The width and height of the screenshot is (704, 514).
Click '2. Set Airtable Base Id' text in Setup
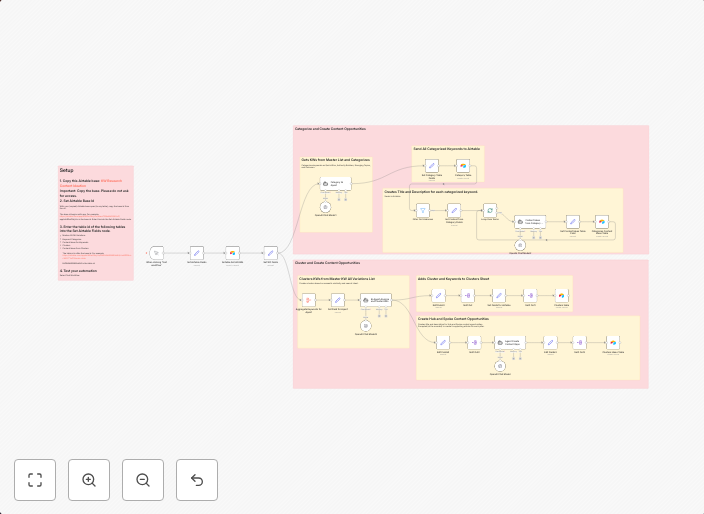click(x=77, y=201)
